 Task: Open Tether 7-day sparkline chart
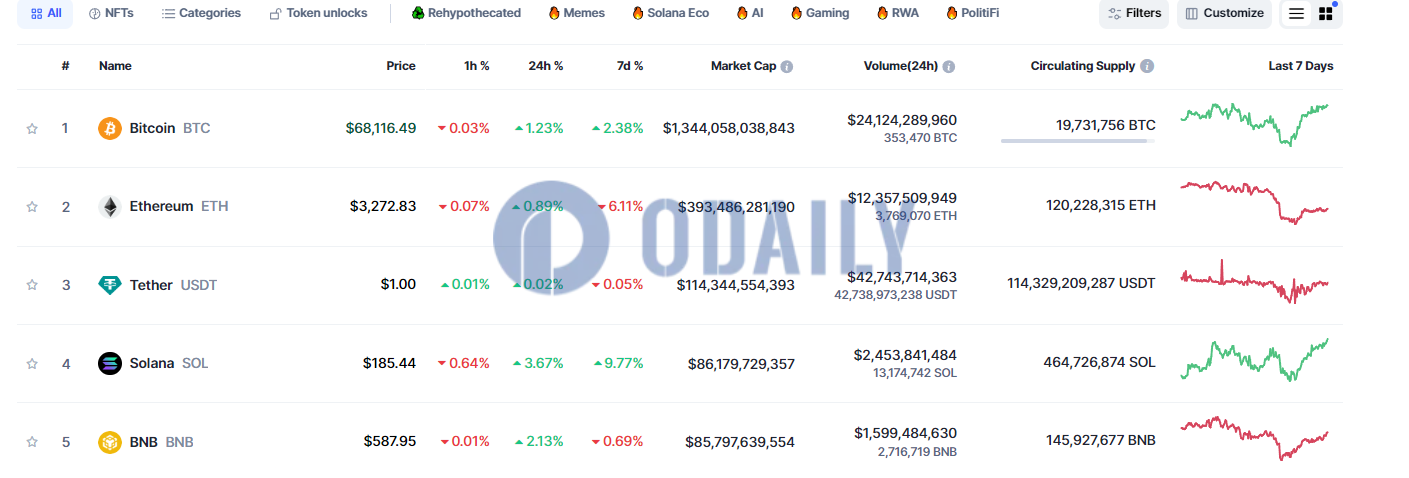[x=1255, y=281]
